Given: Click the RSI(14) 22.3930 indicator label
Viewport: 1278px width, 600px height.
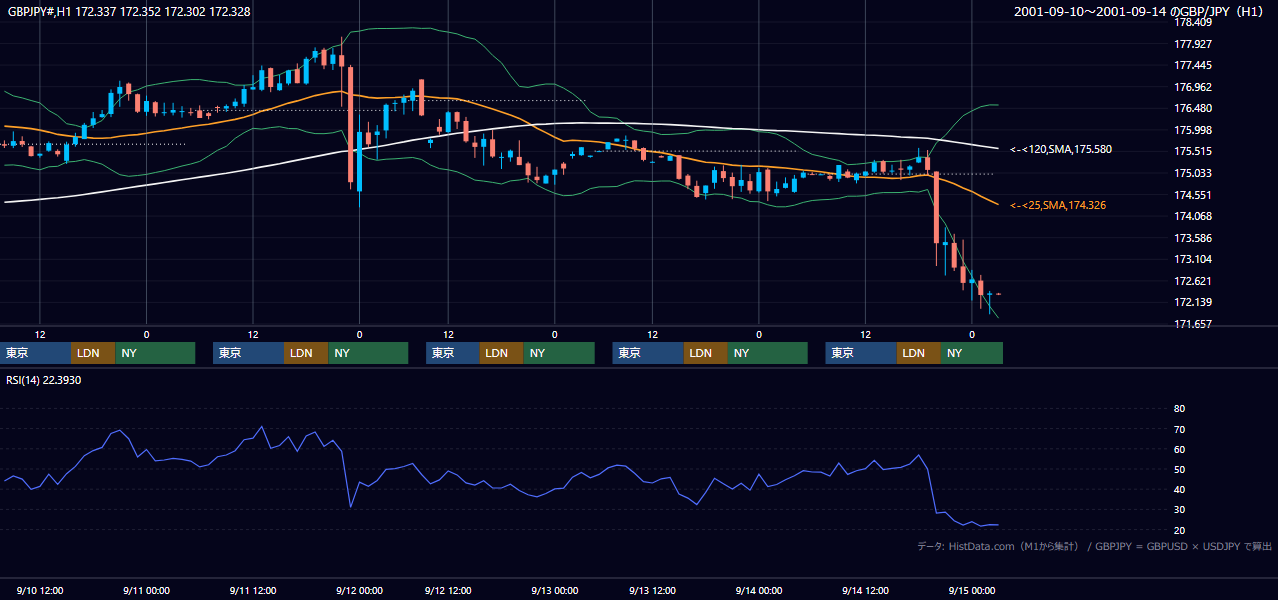Looking at the screenshot, I should (x=45, y=380).
